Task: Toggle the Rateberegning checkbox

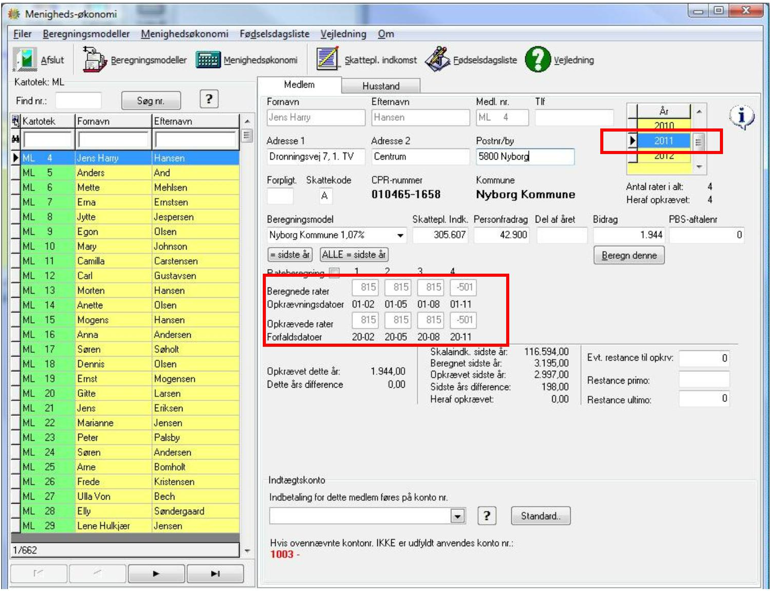Action: tap(334, 271)
